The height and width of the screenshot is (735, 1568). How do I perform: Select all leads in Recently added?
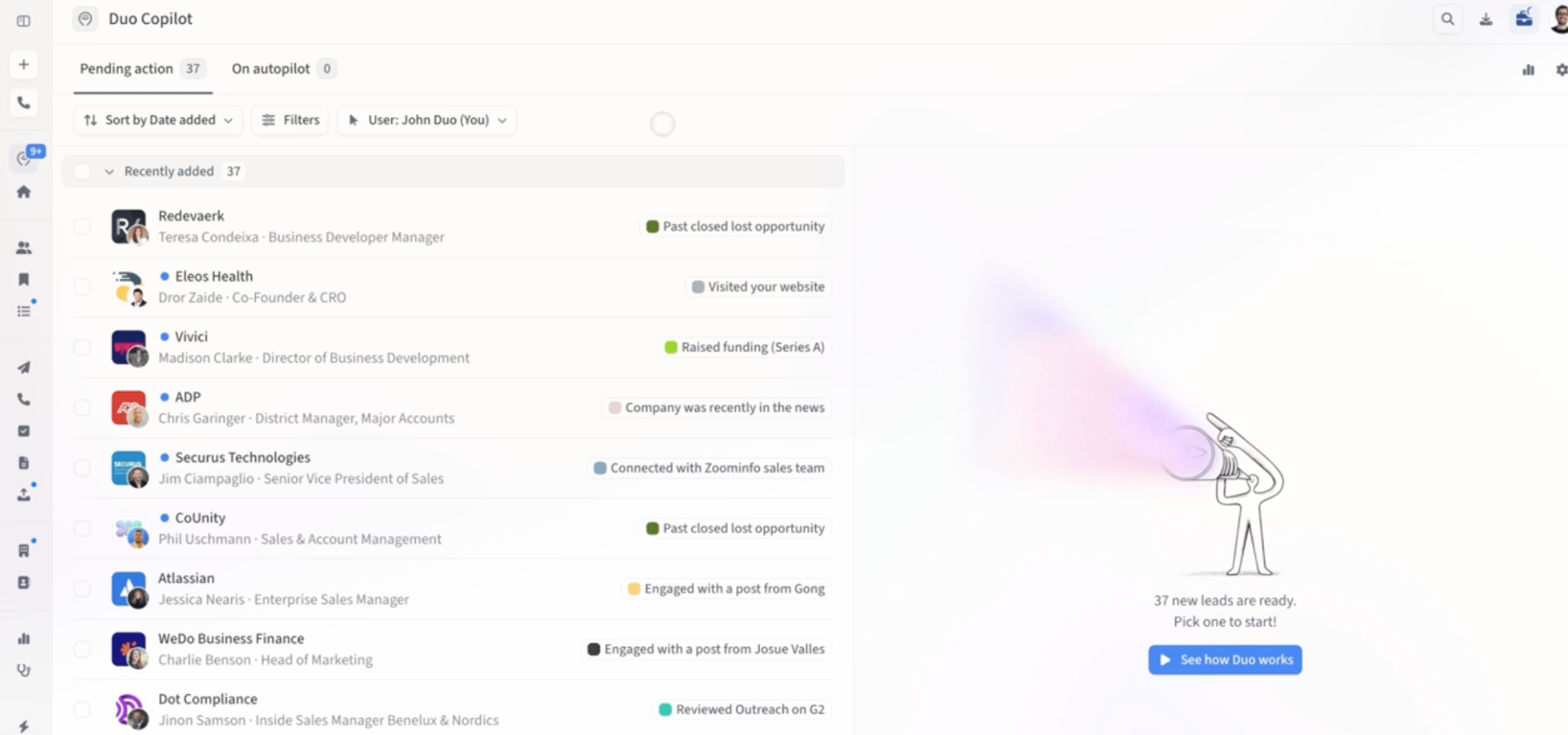coord(82,171)
